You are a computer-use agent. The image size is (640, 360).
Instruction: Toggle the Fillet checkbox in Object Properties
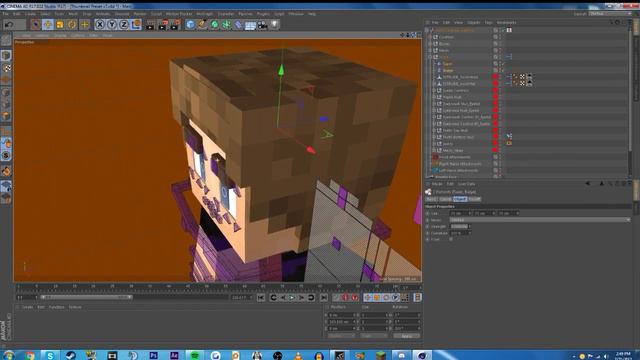[451, 239]
